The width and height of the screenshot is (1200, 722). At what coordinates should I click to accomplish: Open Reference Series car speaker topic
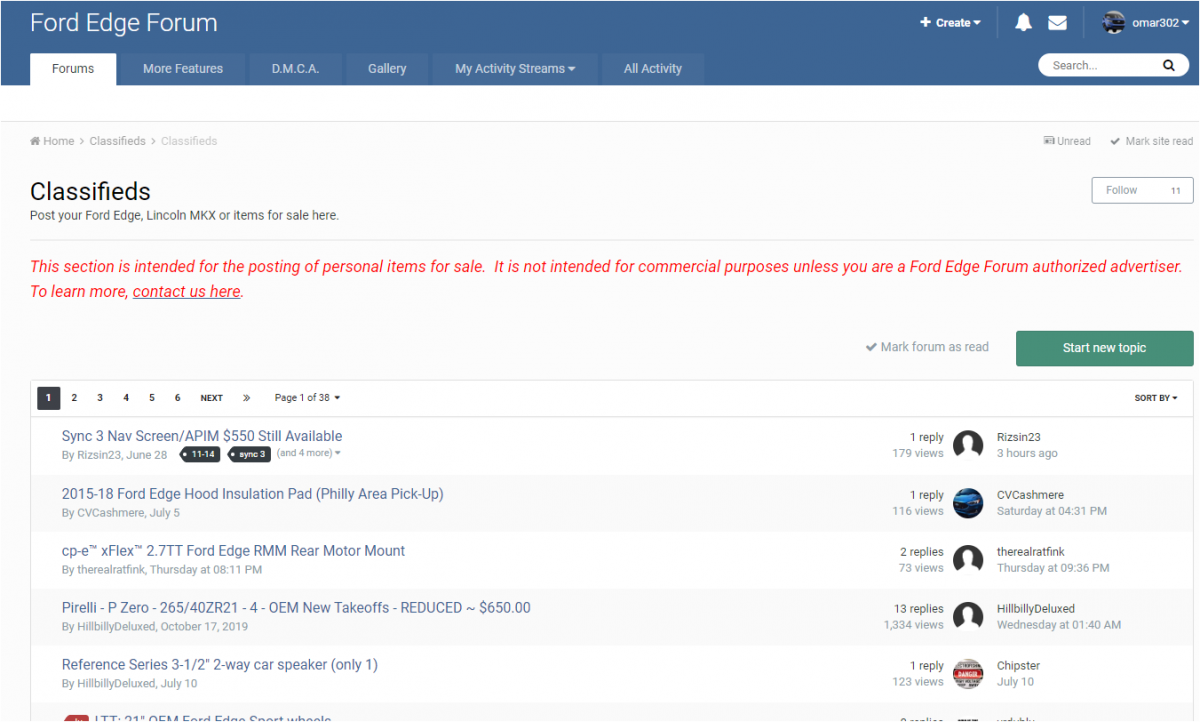click(219, 665)
